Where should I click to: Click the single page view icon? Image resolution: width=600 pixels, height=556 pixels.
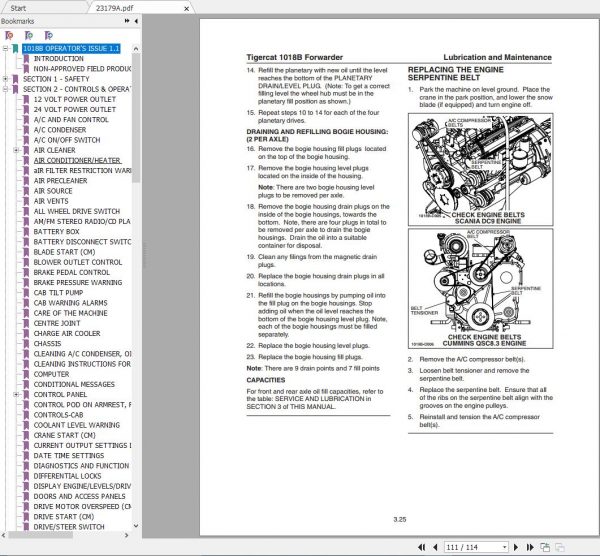pyautogui.click(x=545, y=547)
